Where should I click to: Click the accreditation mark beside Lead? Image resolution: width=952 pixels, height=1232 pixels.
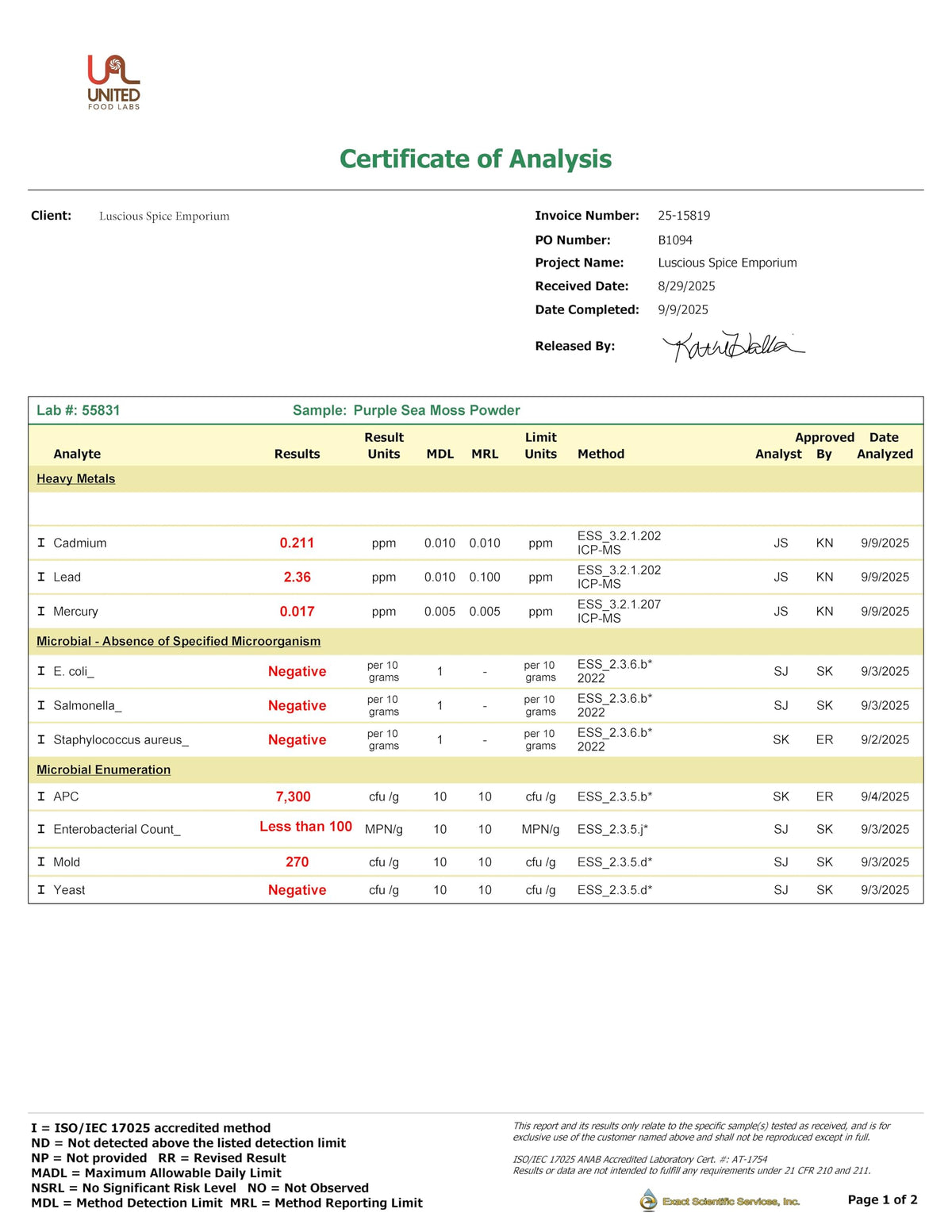41,577
